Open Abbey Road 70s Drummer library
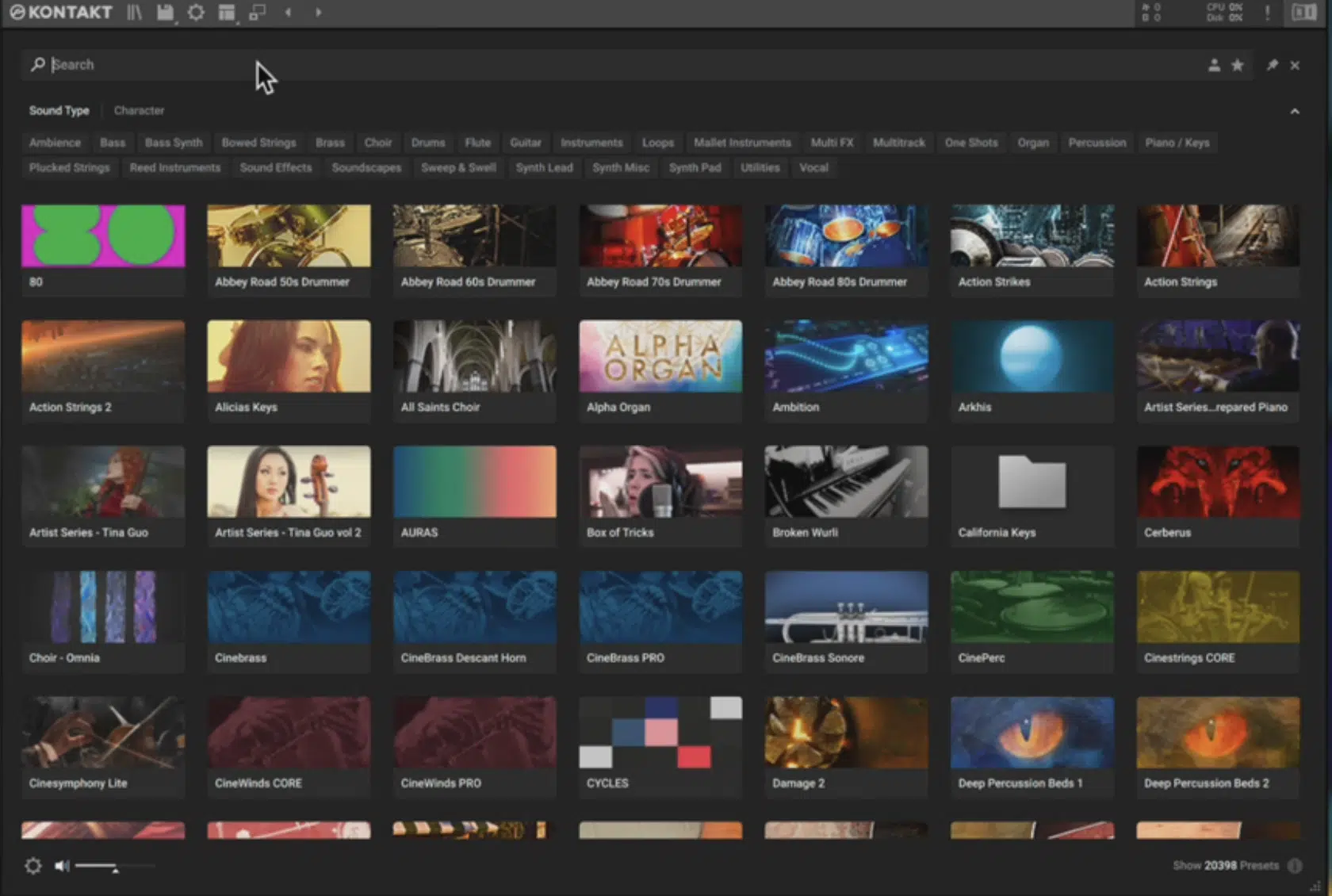The width and height of the screenshot is (1332, 896). pos(660,251)
